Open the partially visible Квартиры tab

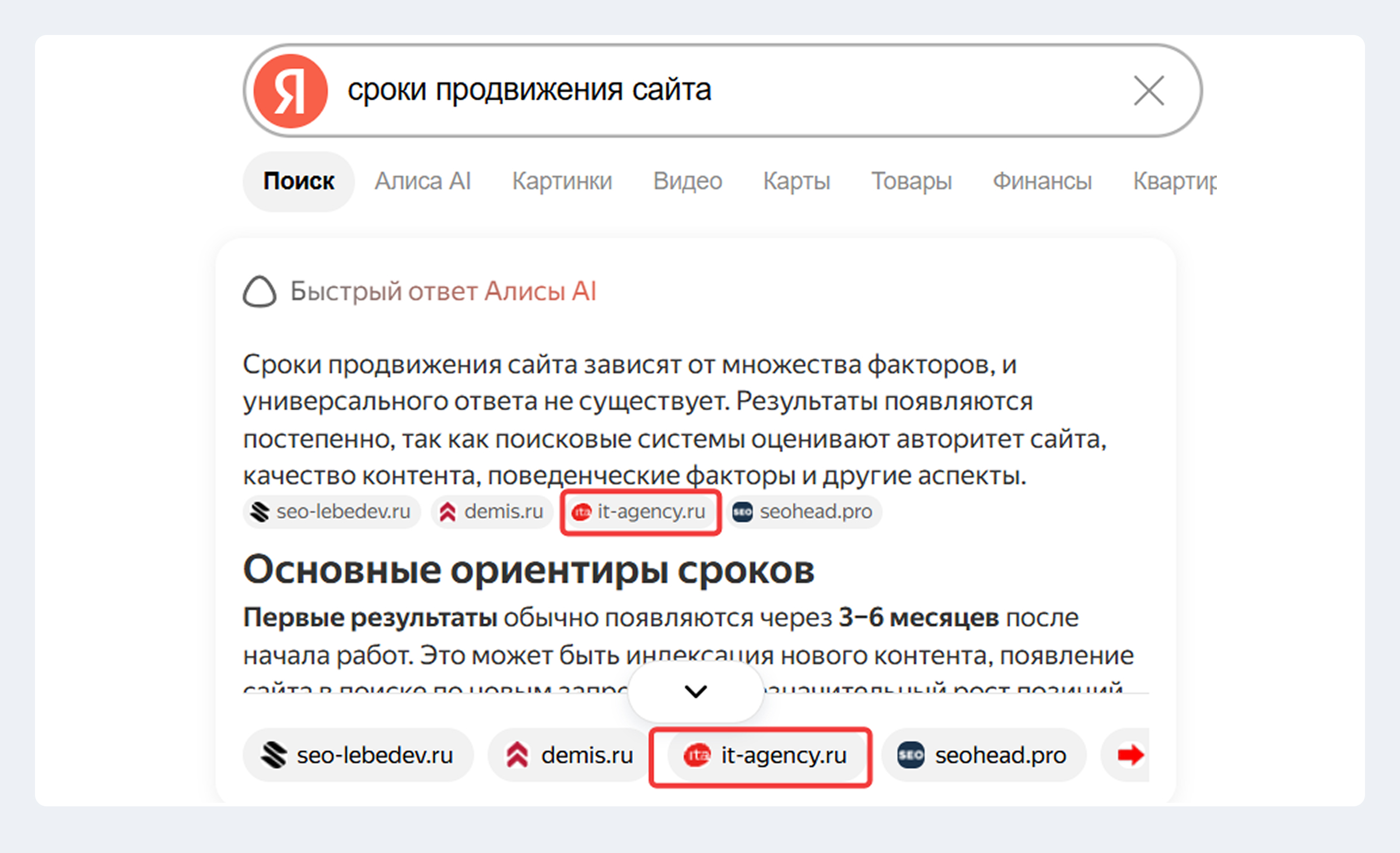(x=1174, y=181)
